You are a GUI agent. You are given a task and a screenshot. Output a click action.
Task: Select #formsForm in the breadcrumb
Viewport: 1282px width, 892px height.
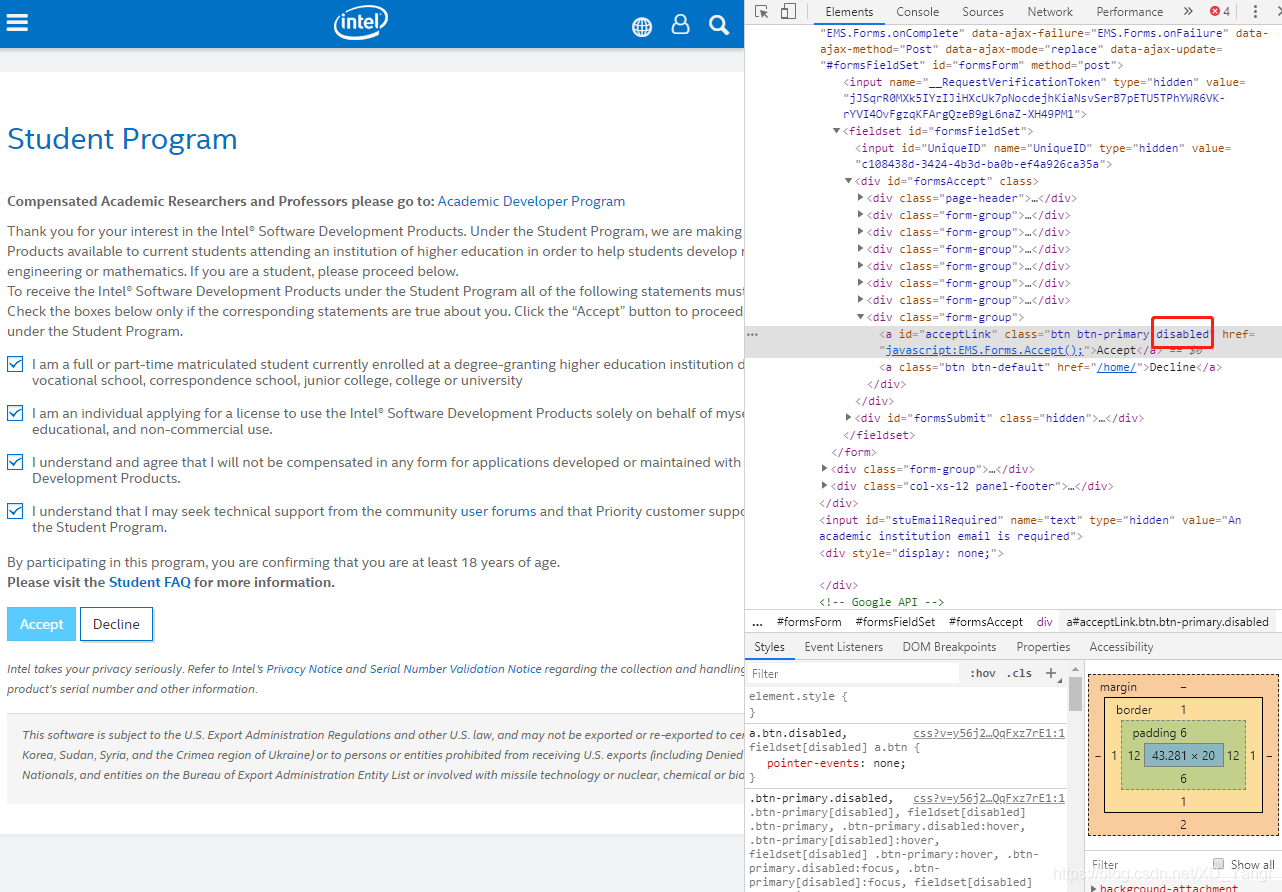[809, 621]
